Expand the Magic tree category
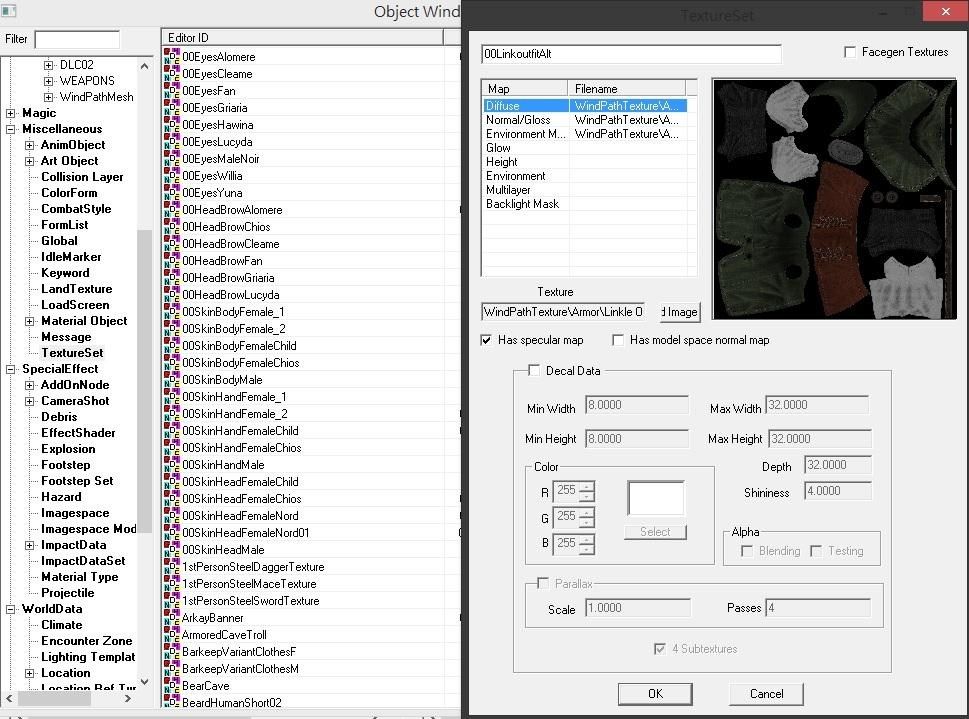 click(x=11, y=113)
